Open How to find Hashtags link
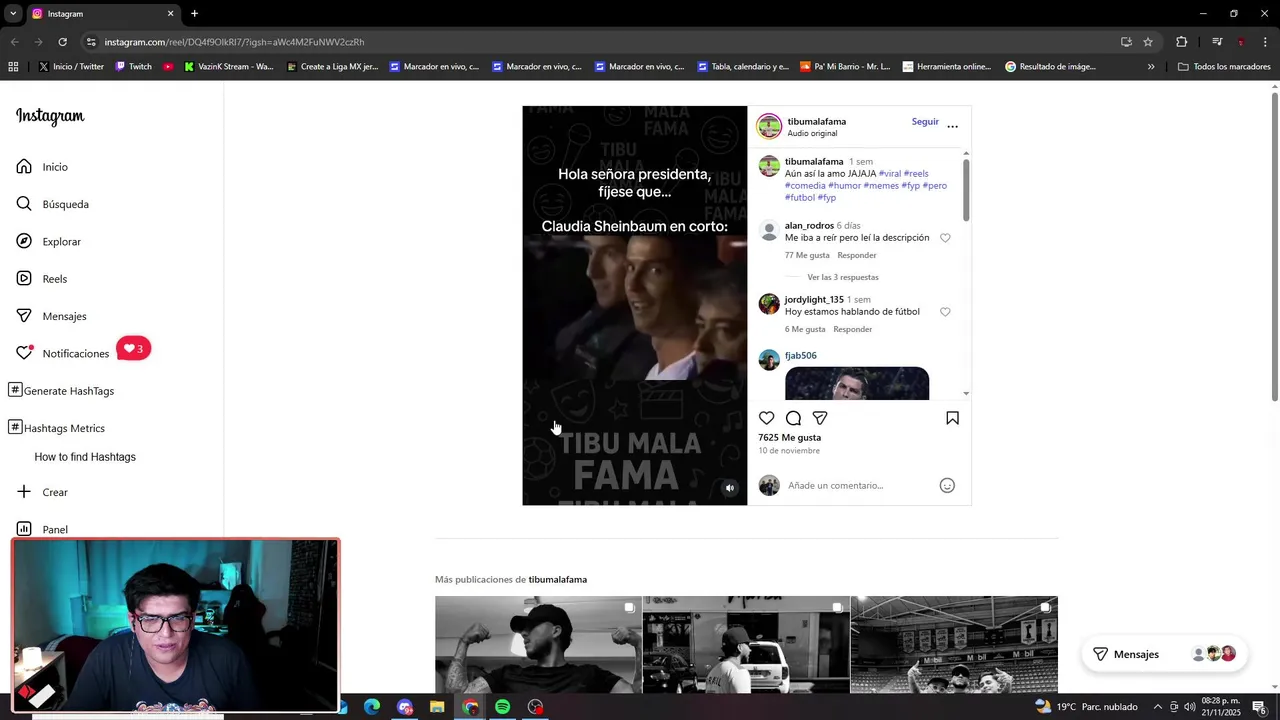The image size is (1280, 720). pyautogui.click(x=85, y=457)
